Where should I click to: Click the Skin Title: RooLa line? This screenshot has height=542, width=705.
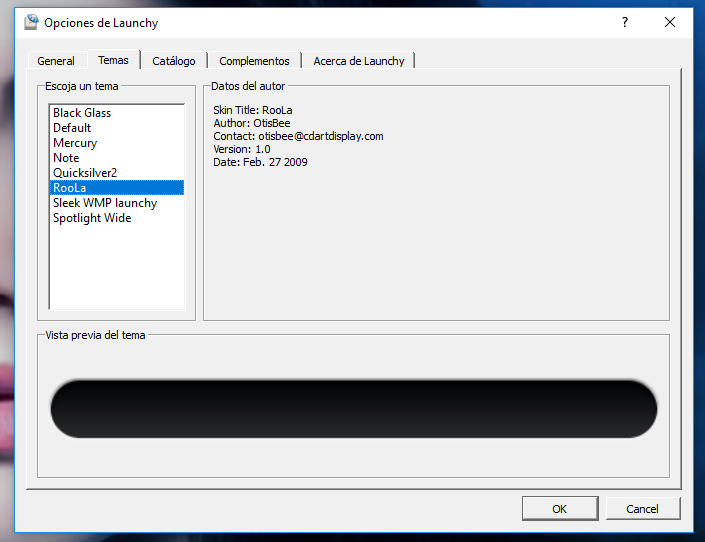point(253,110)
